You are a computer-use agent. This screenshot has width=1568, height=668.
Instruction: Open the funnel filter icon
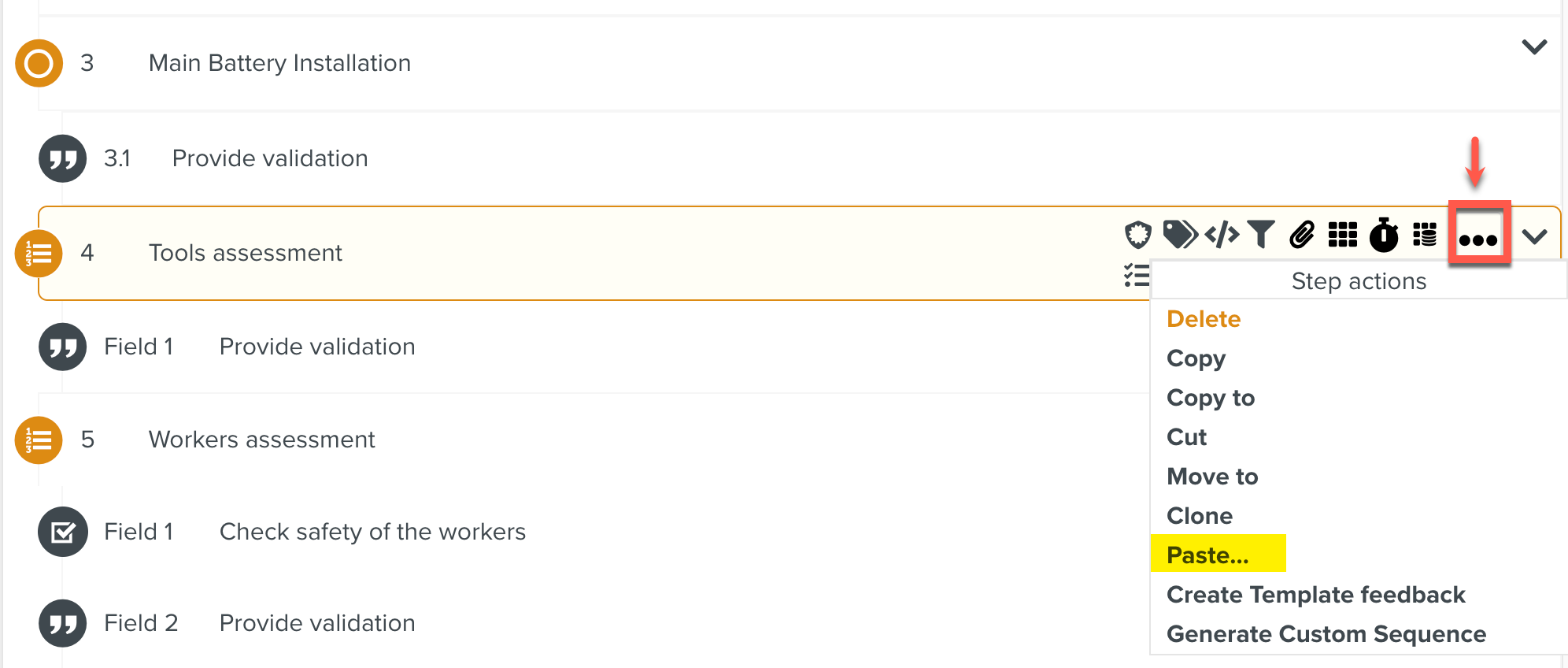(x=1261, y=235)
